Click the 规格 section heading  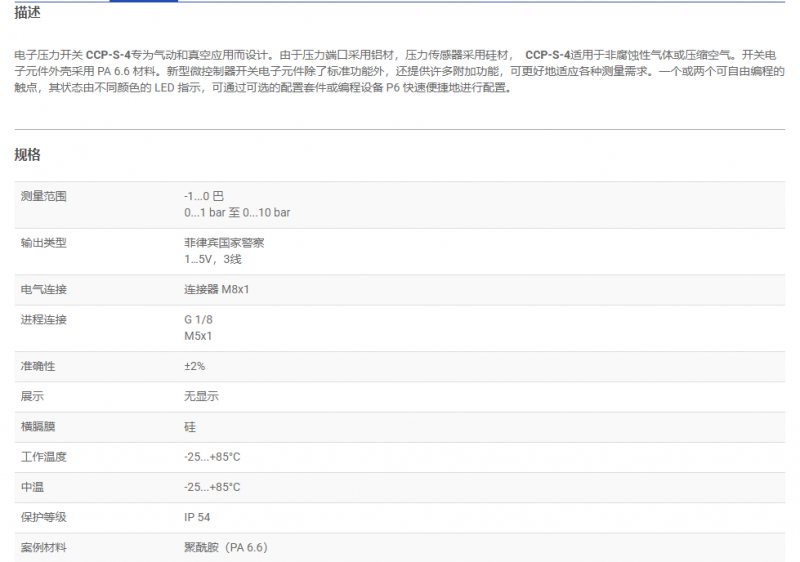click(28, 155)
